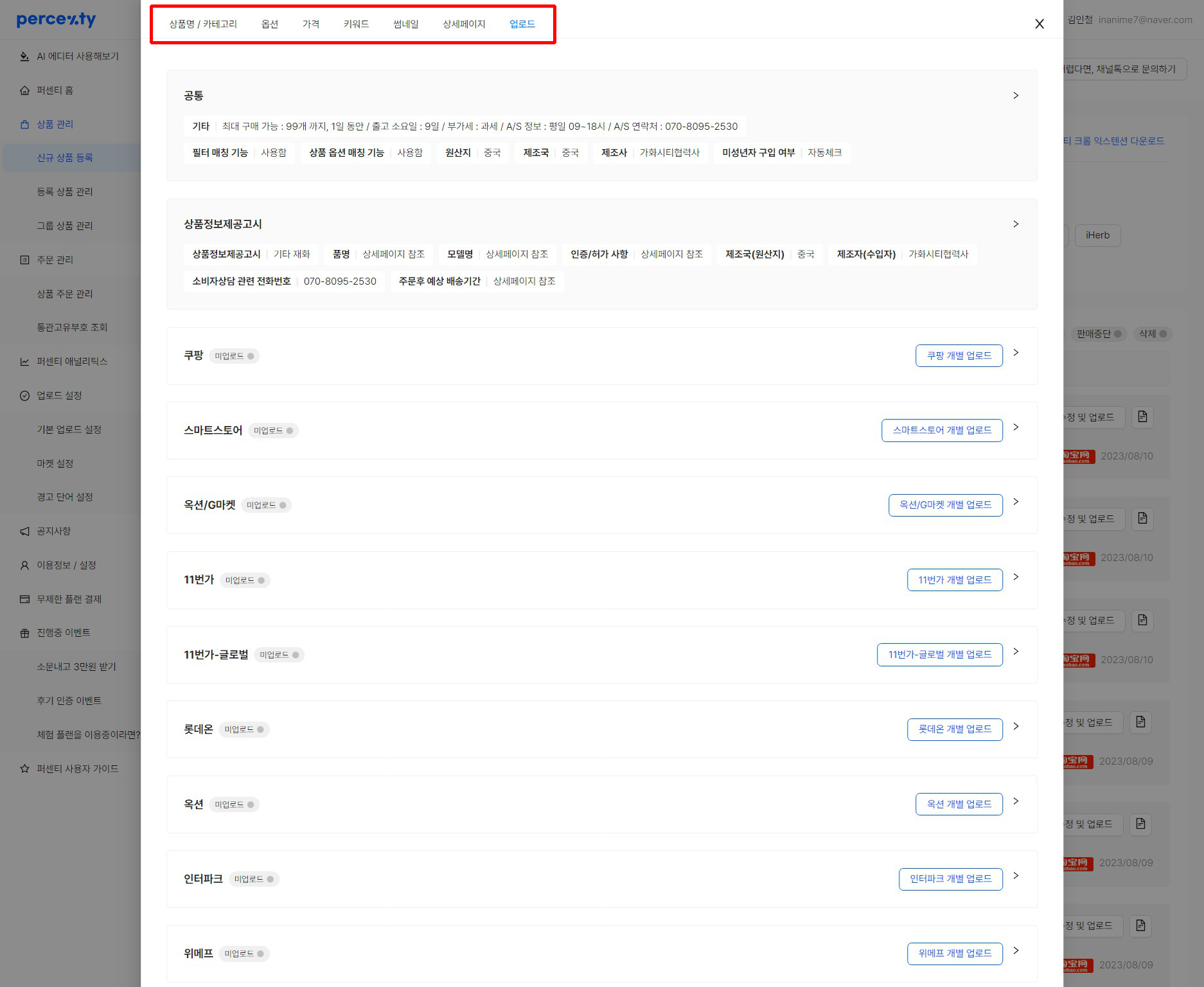
Task: Click 채널톡으로 문의하기 button
Action: [1124, 69]
